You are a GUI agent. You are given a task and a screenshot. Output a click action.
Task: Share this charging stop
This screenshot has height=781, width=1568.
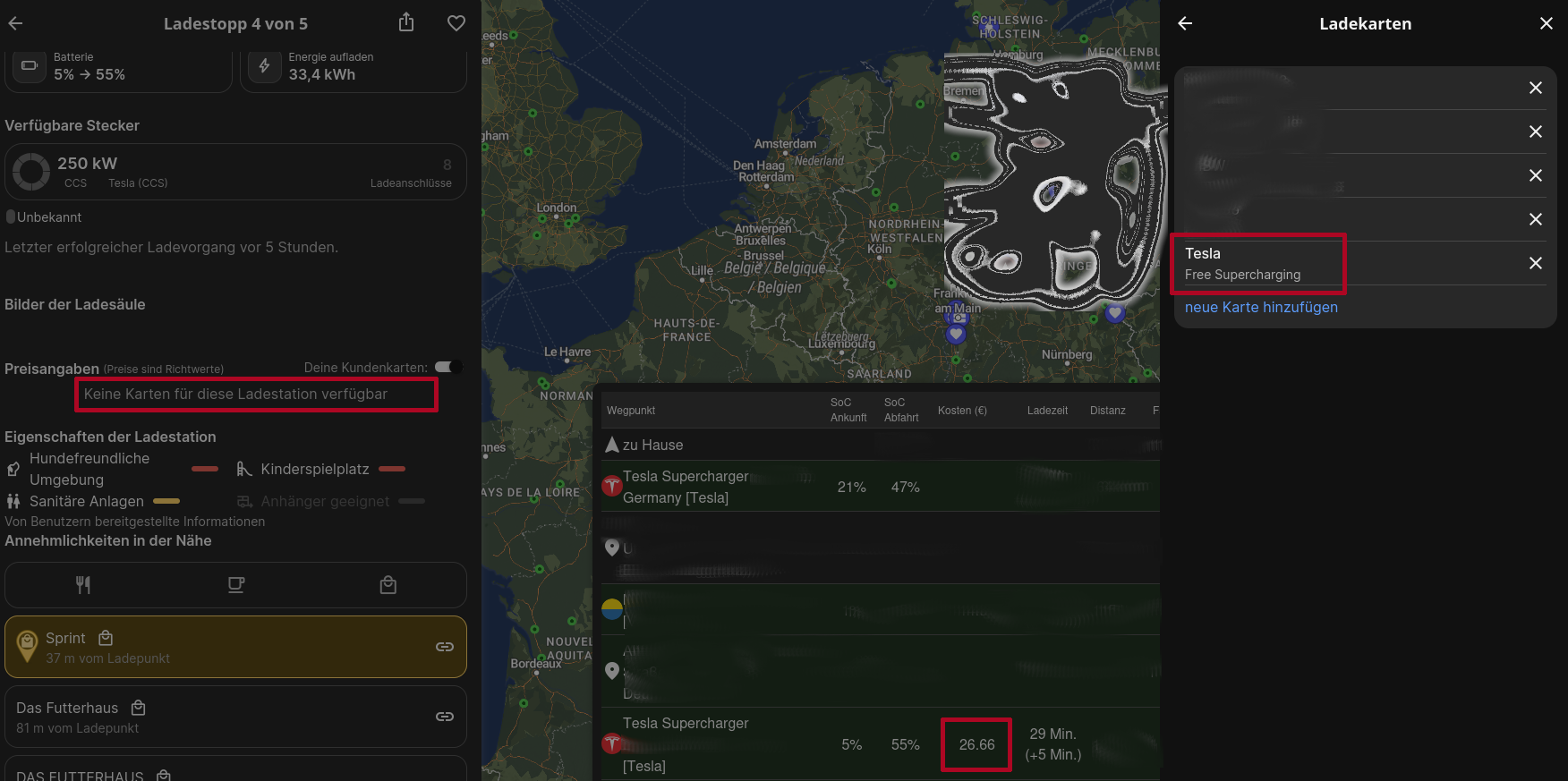406,22
